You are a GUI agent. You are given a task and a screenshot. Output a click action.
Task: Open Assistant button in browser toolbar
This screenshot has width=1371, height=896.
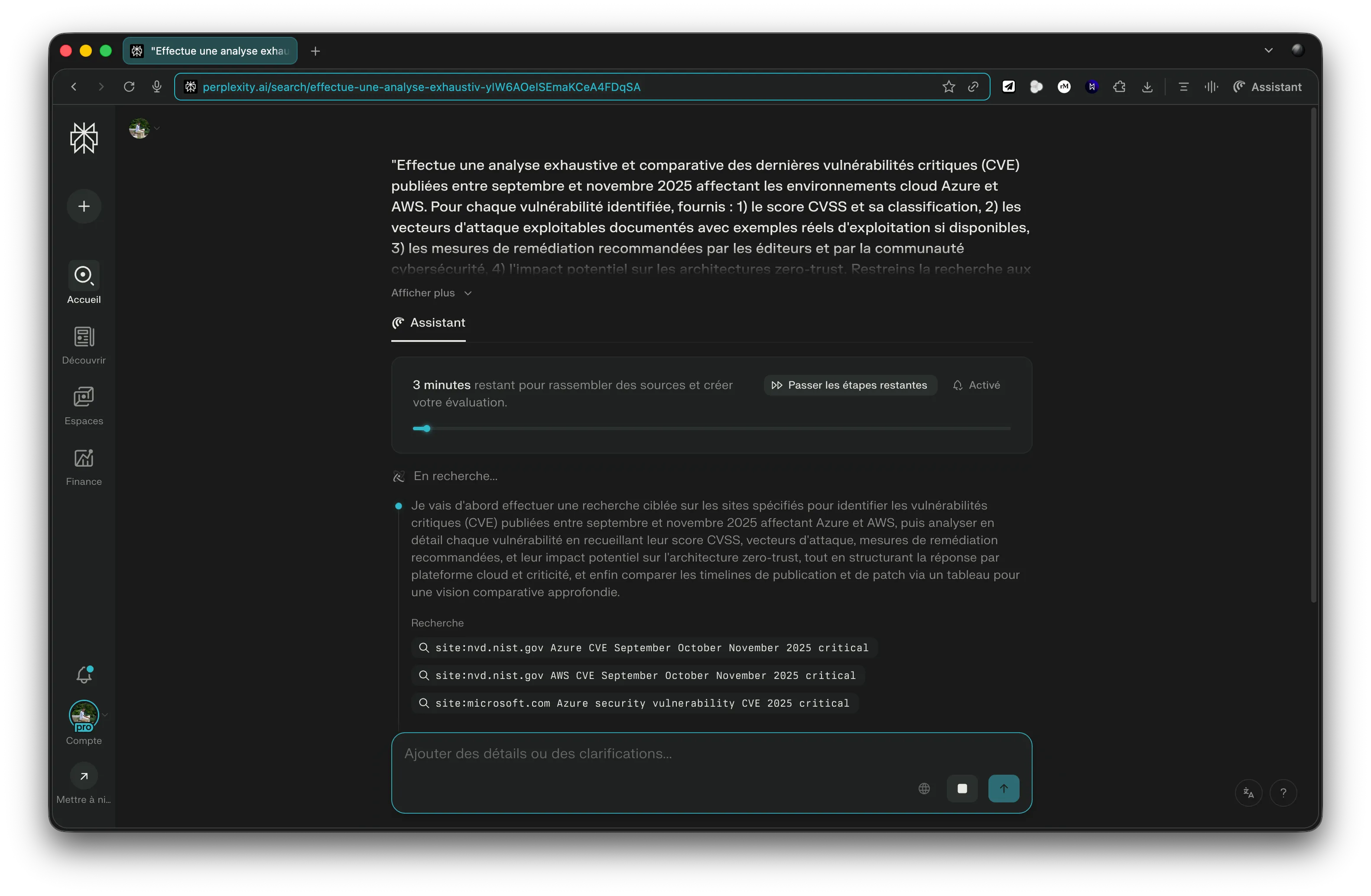point(1267,87)
